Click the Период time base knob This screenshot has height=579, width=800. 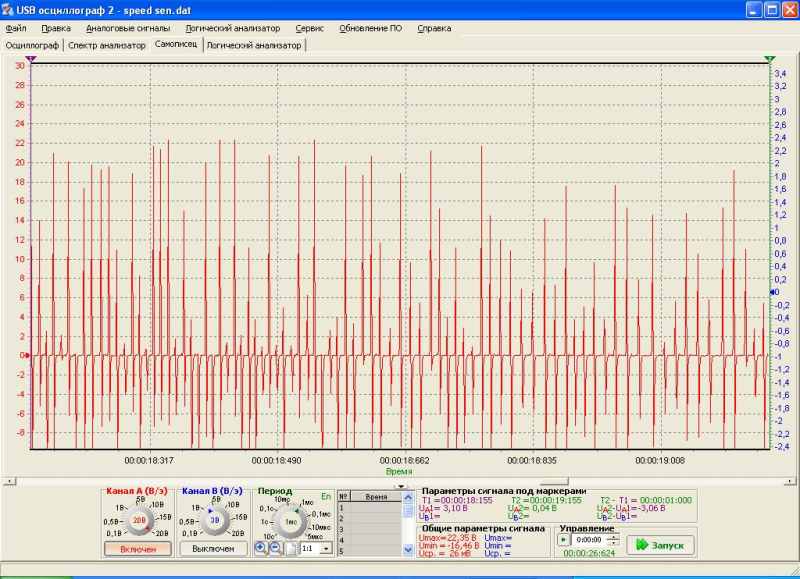(x=291, y=522)
